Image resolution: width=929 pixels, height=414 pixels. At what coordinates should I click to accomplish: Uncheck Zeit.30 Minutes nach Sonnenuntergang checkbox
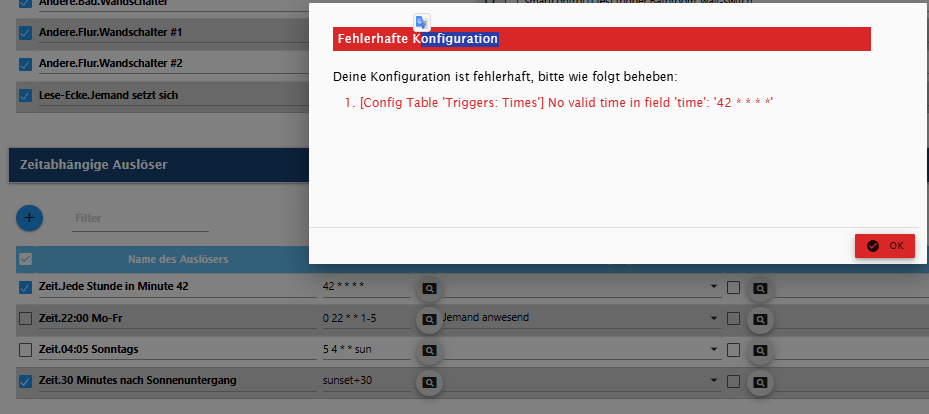25,381
